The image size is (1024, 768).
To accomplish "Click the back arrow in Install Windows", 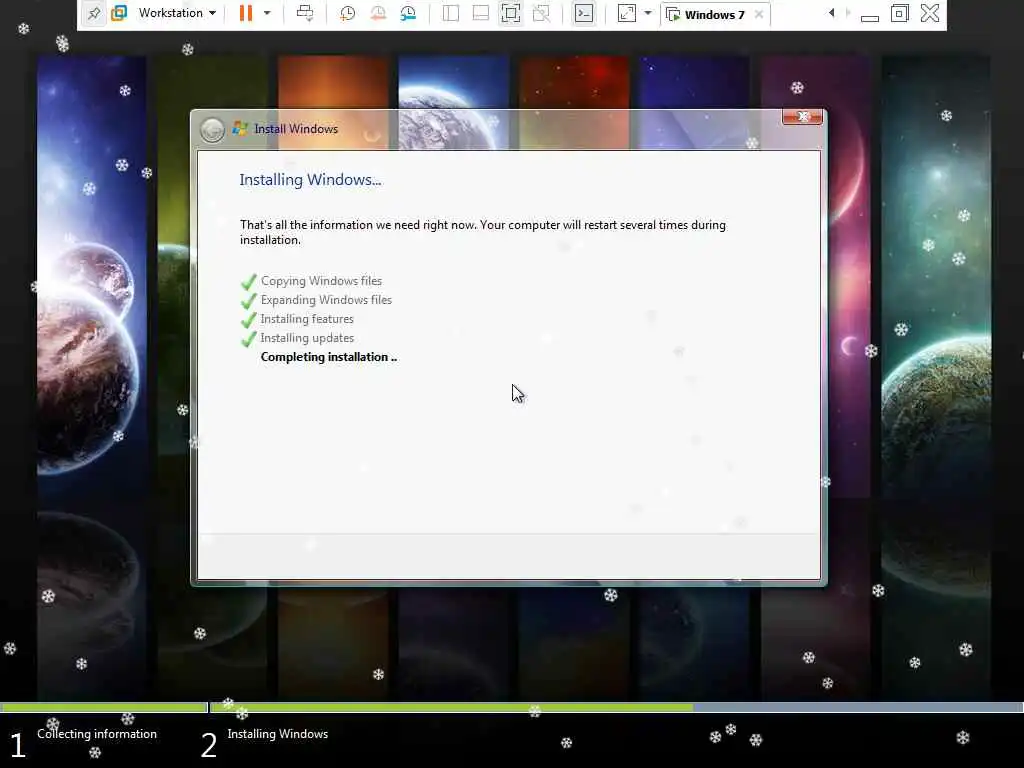I will (x=212, y=130).
